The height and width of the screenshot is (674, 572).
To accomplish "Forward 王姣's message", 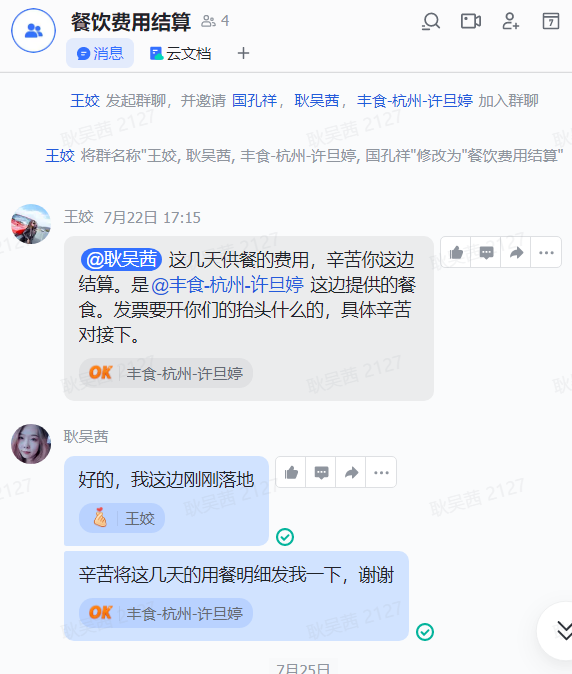I will 516,252.
